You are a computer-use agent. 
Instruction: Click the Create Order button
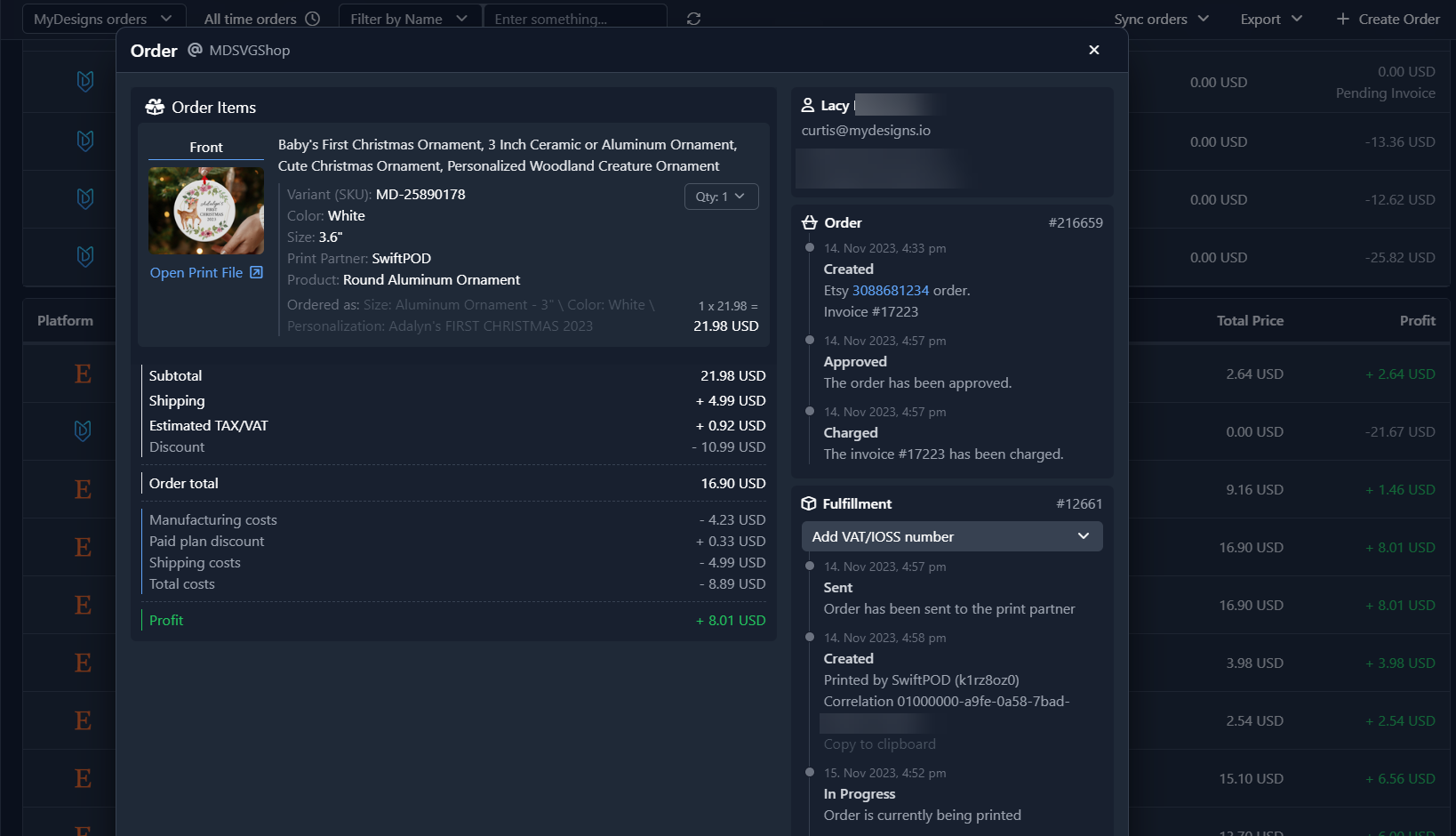tap(1388, 19)
